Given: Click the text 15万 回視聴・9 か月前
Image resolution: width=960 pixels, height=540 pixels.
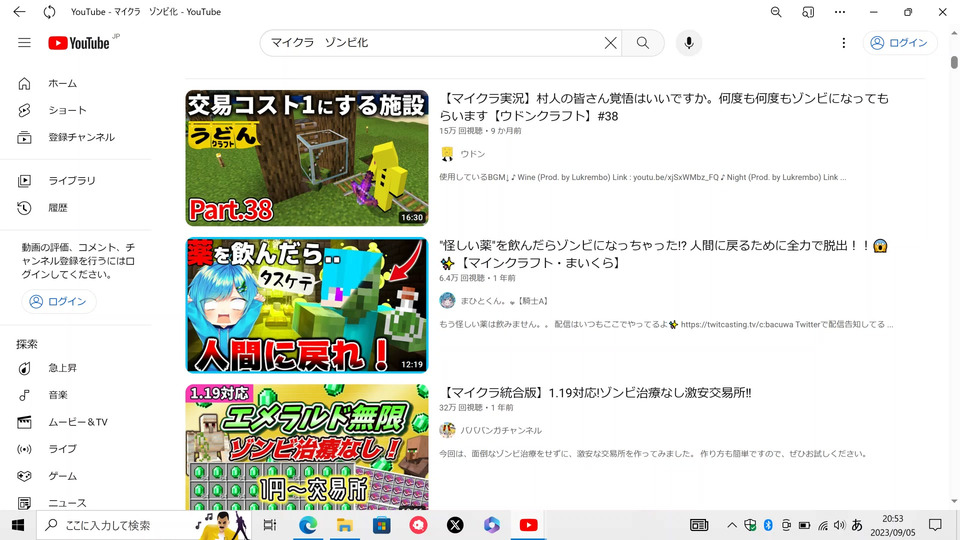Looking at the screenshot, I should (480, 131).
